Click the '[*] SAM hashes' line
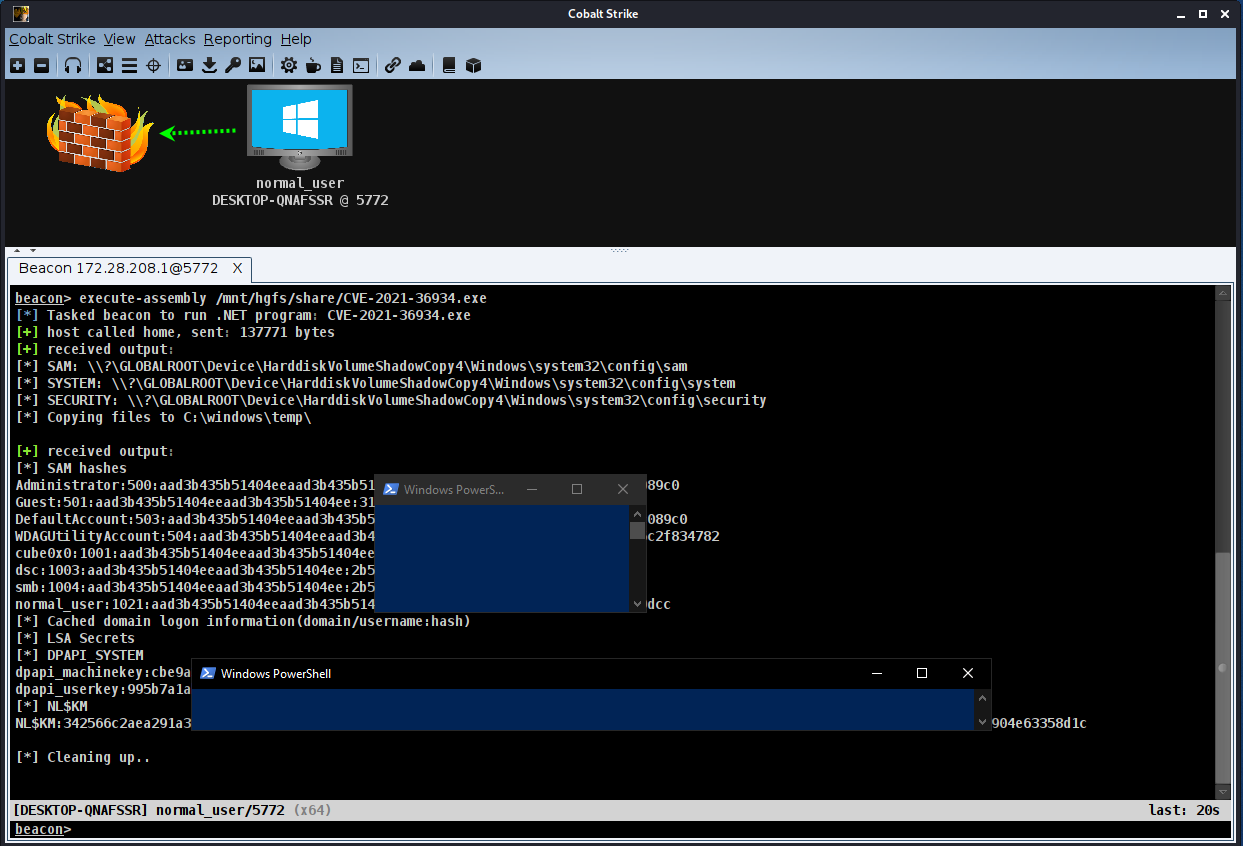The image size is (1243, 846). (71, 468)
